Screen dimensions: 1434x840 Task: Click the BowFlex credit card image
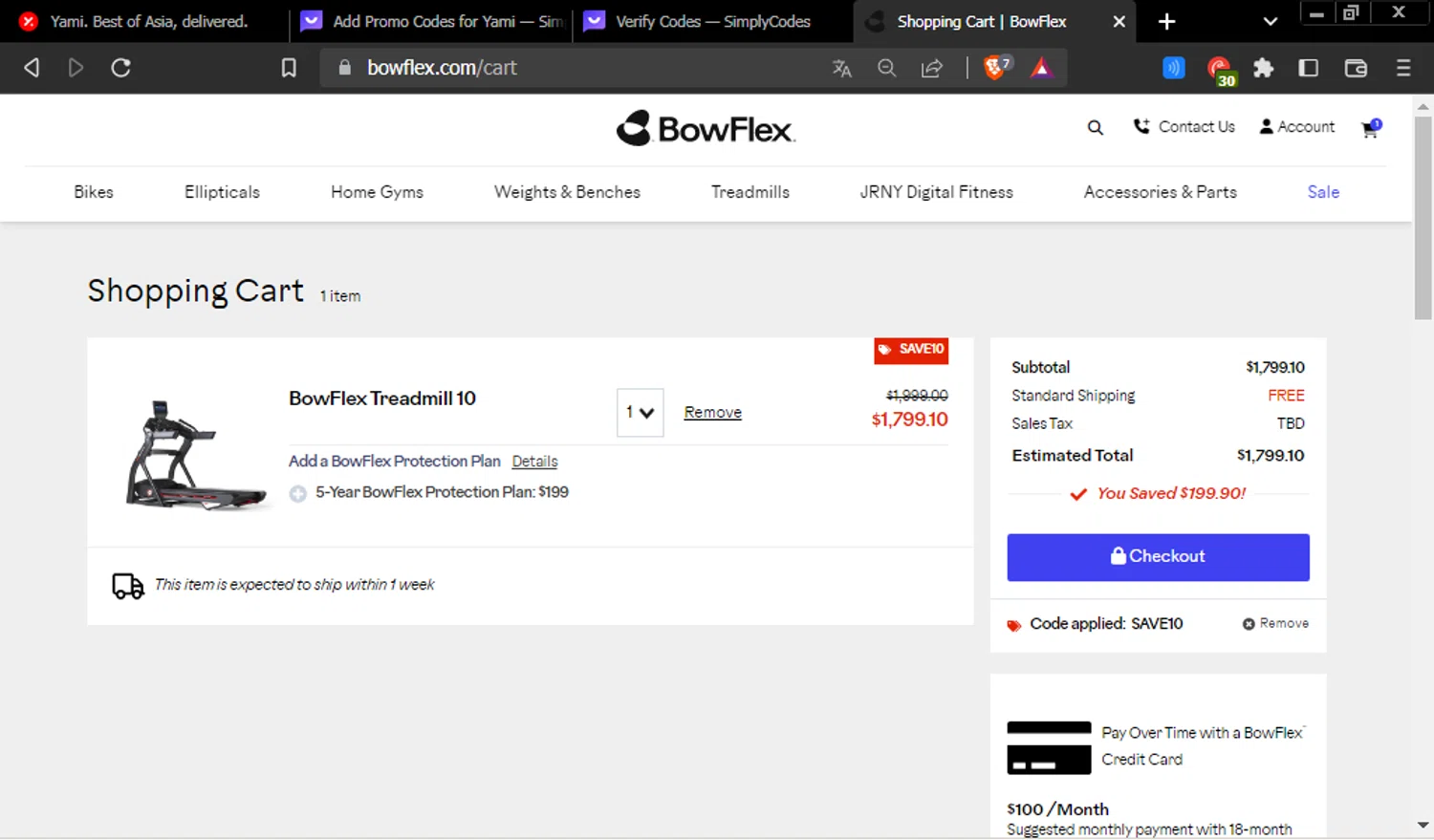click(1049, 747)
